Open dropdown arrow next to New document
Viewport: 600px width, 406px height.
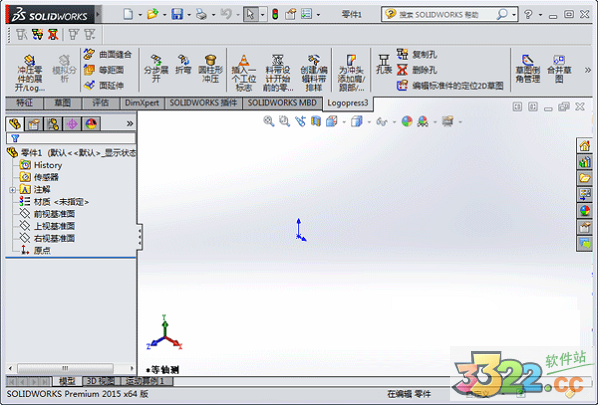[140, 15]
